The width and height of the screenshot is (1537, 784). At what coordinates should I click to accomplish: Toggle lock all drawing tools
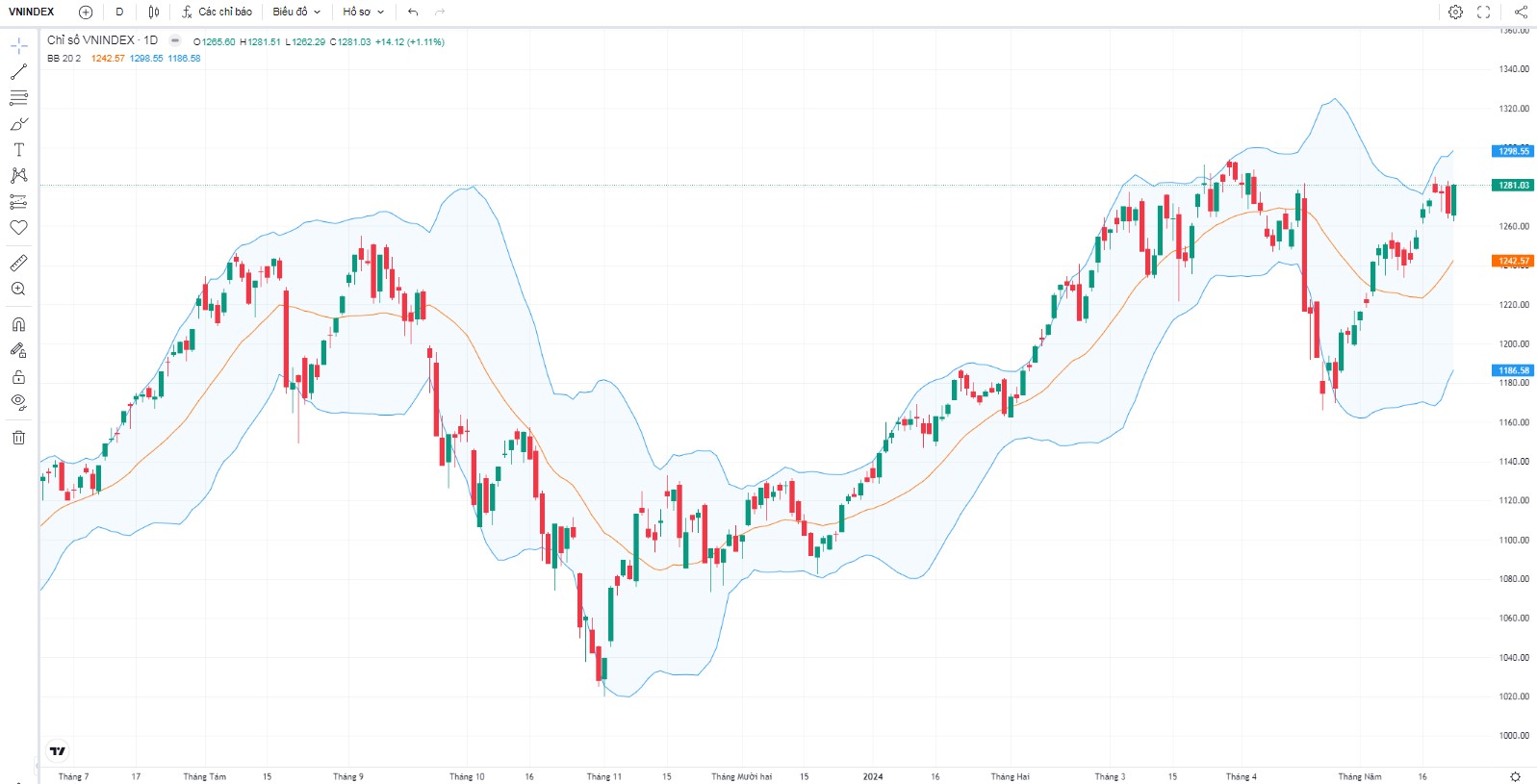tap(18, 376)
